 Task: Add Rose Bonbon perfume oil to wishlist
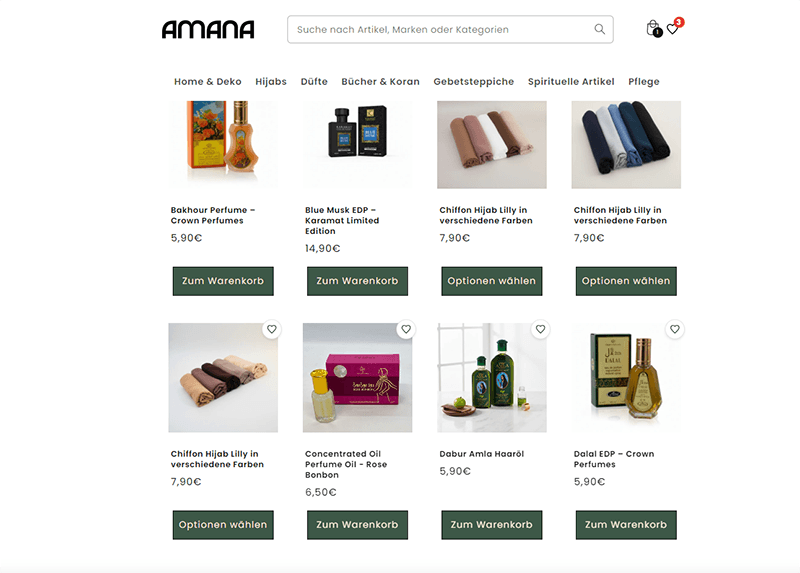click(406, 329)
